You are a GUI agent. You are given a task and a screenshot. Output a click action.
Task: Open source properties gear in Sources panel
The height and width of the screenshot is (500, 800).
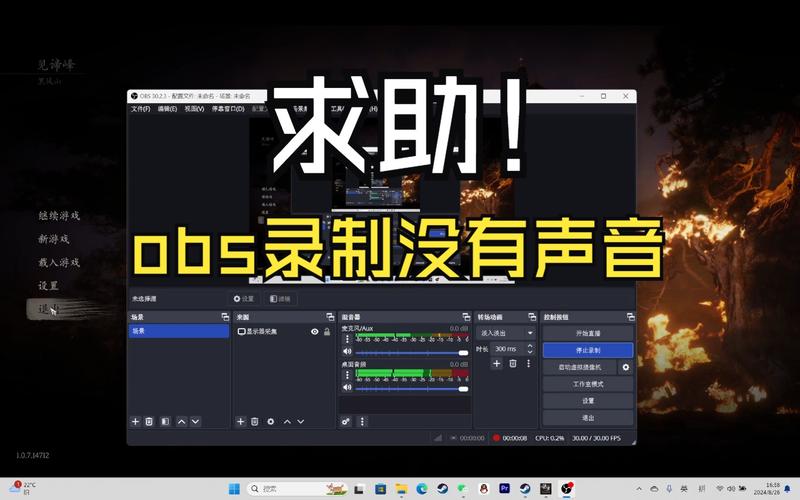(x=270, y=422)
